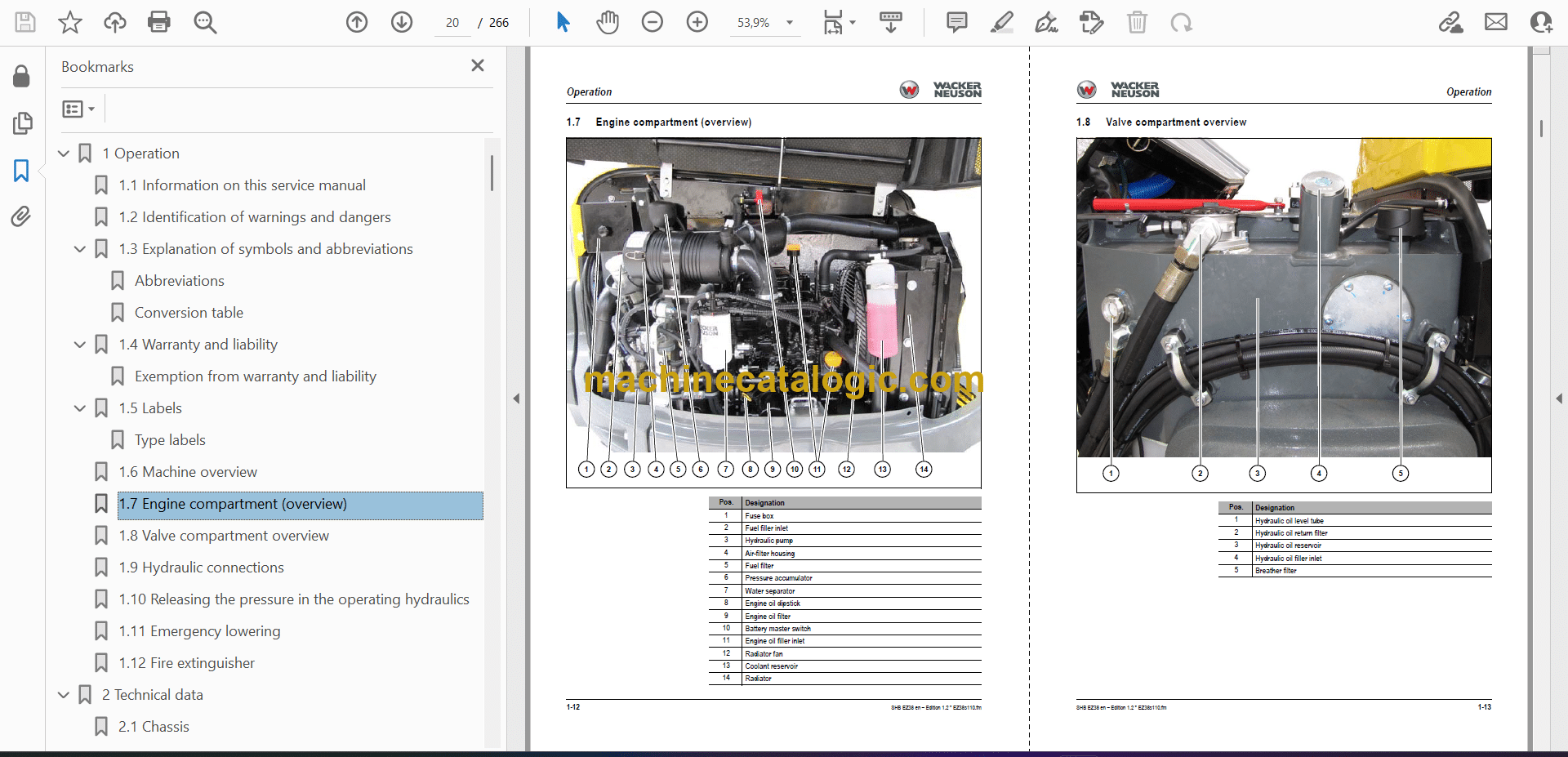Collapse the left navigation pane arrow

point(516,399)
